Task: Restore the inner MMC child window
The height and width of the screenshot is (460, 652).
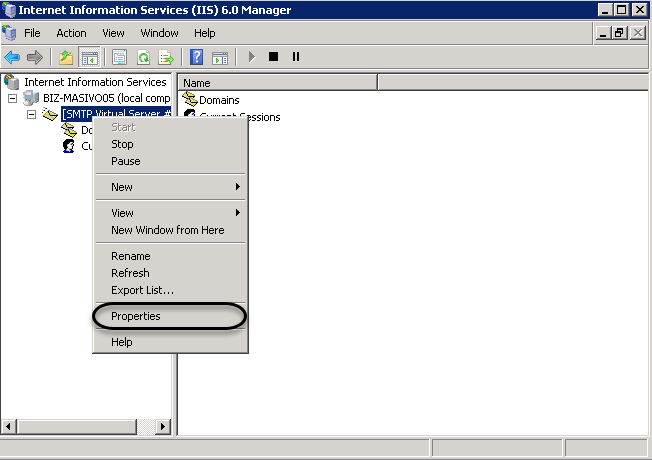Action: click(x=619, y=33)
